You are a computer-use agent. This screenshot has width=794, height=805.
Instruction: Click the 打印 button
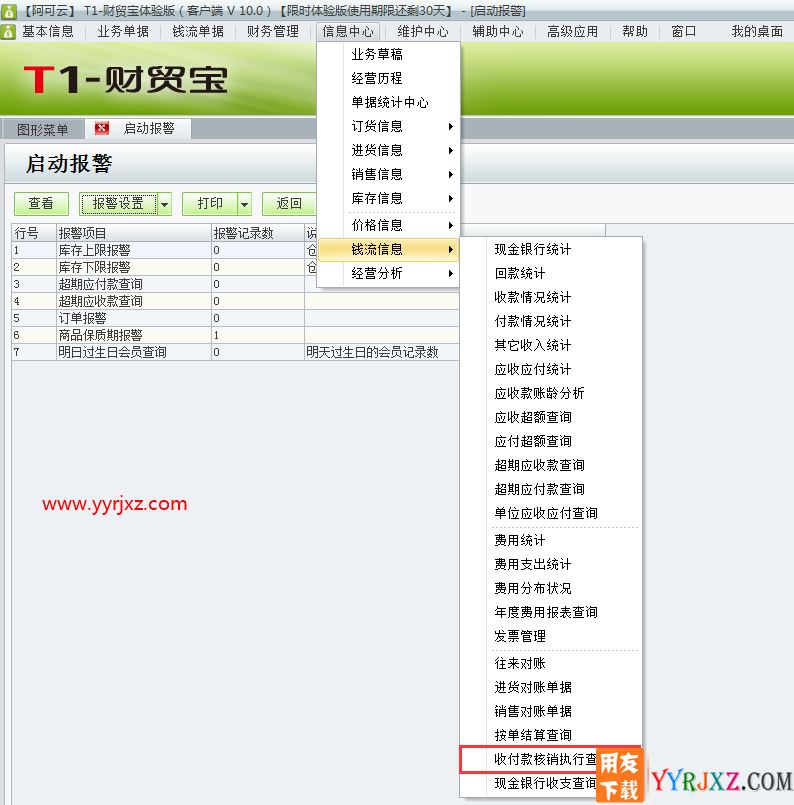point(210,204)
